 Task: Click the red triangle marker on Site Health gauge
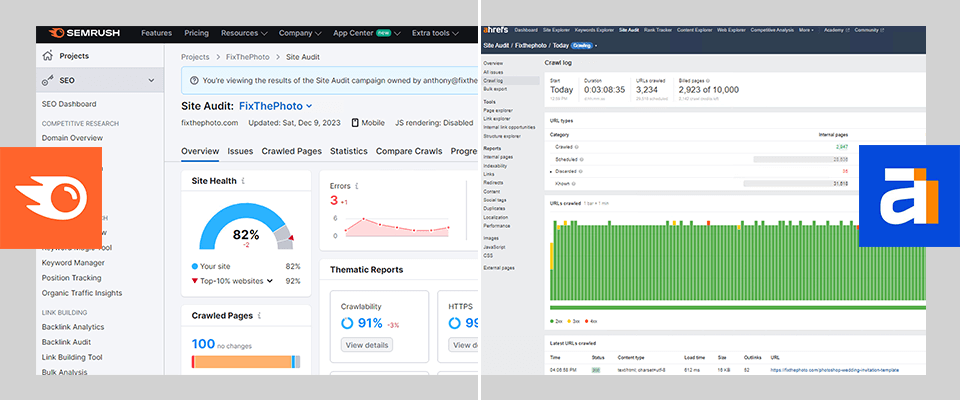[291, 237]
